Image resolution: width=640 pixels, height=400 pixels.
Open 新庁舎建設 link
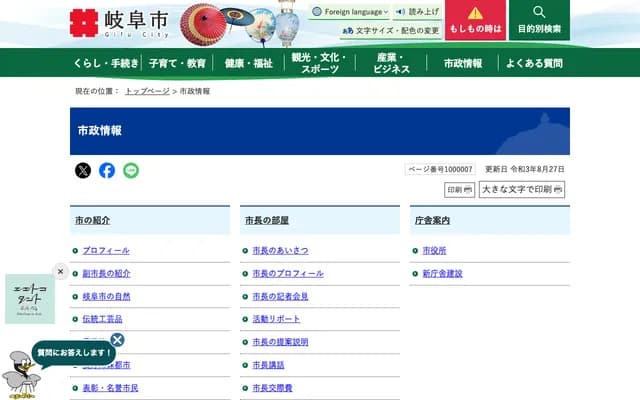click(442, 273)
